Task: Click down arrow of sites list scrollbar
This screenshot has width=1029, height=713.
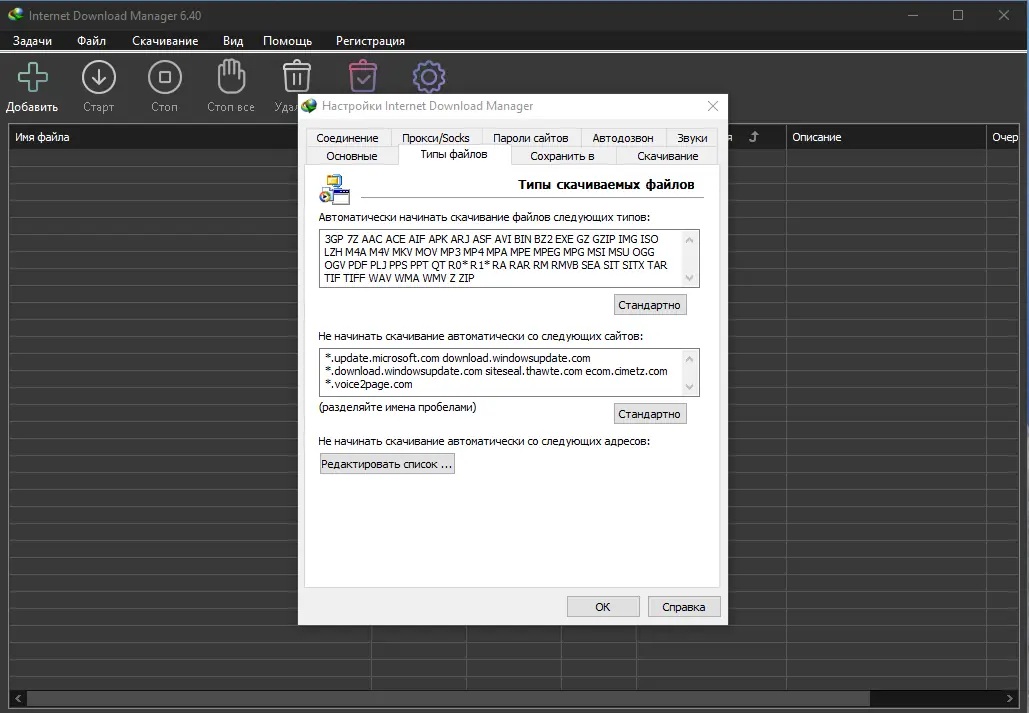Action: point(689,387)
